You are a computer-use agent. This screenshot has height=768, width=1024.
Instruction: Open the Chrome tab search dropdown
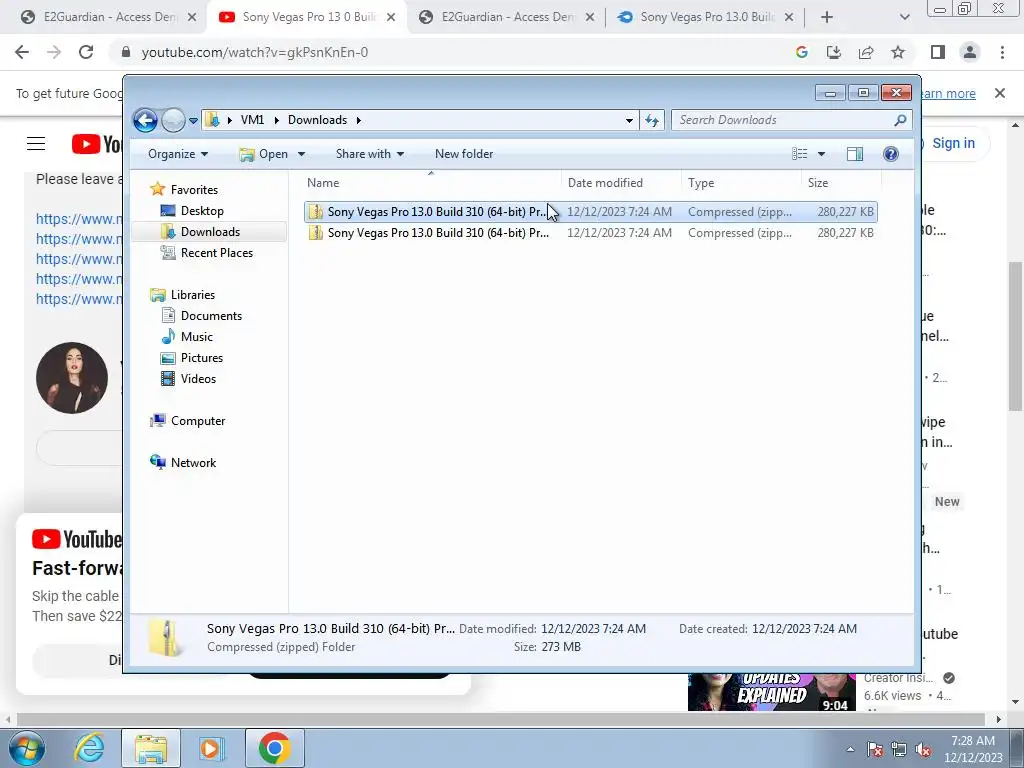coord(904,17)
